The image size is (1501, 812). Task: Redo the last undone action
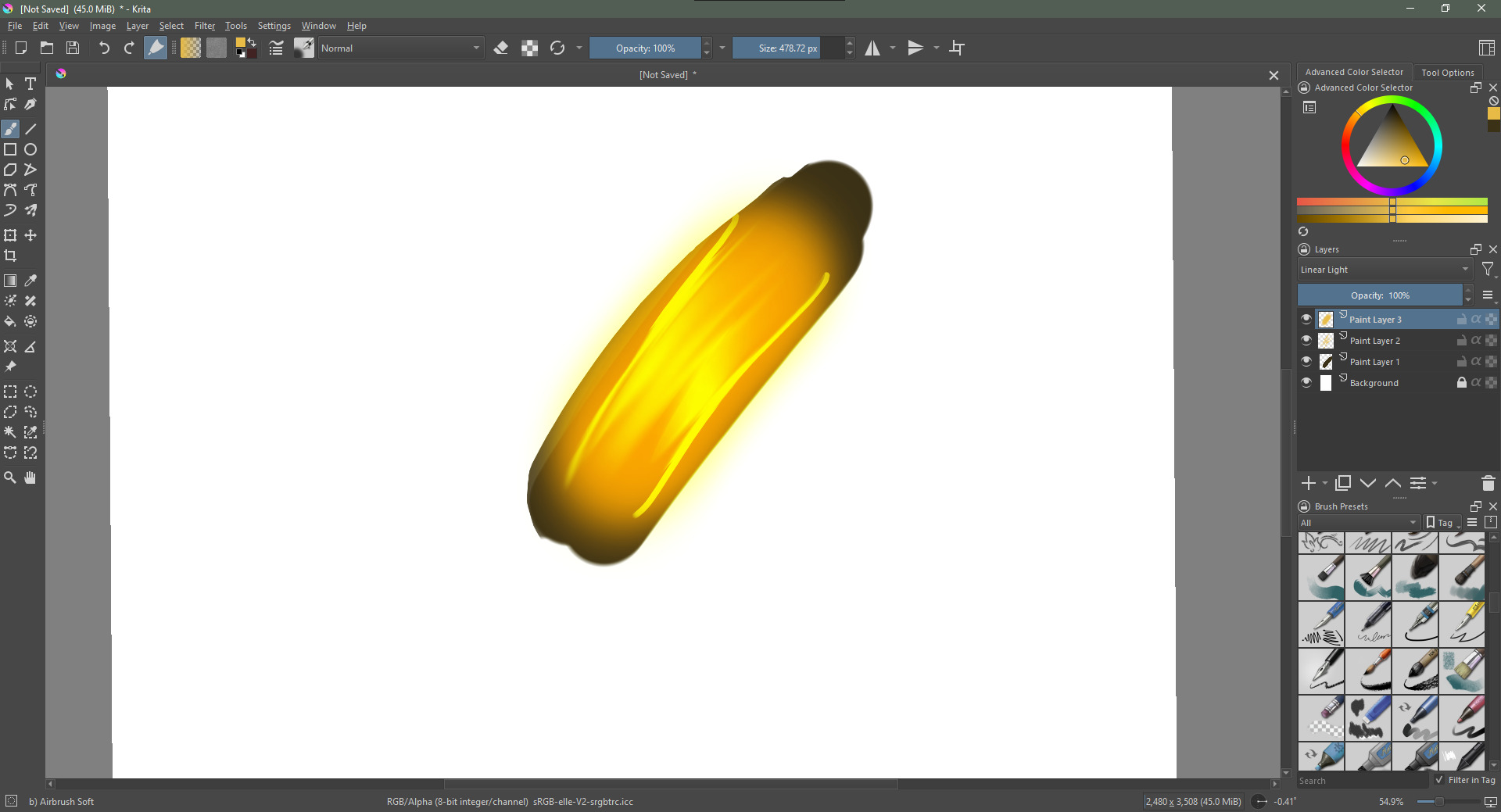[129, 48]
